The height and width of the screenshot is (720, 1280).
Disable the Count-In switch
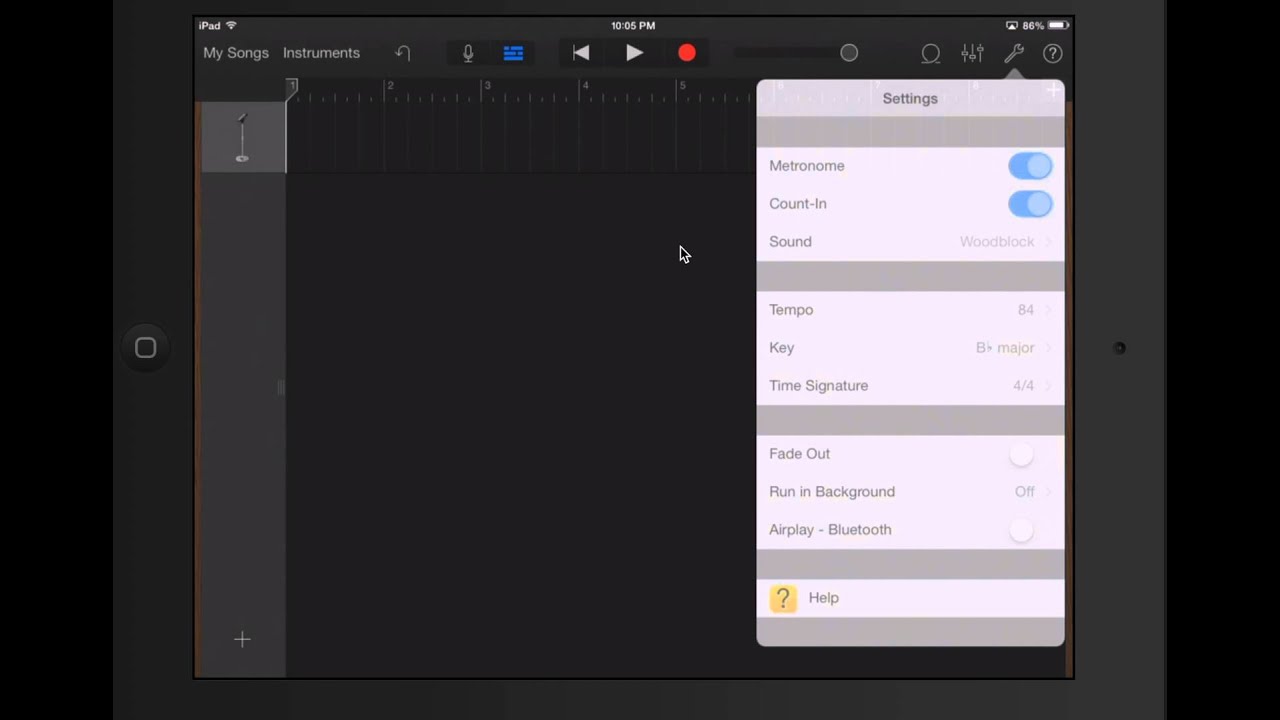tap(1030, 204)
